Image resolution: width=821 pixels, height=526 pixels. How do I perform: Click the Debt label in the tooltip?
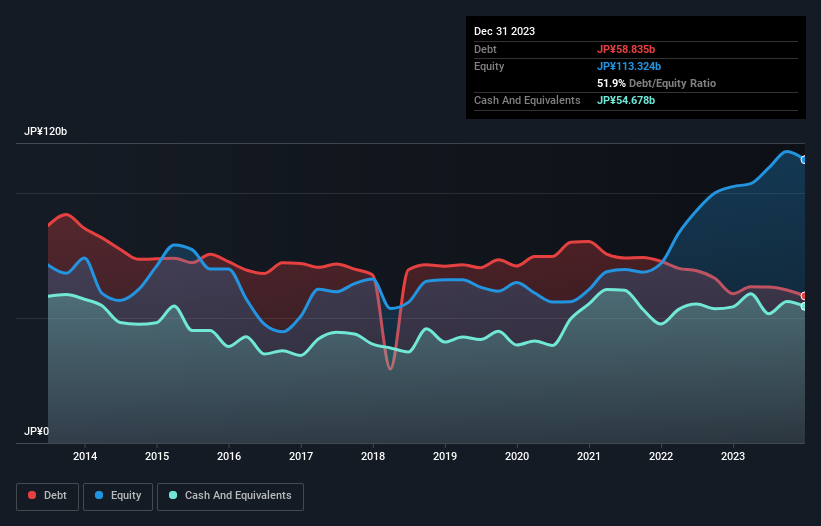pos(485,49)
